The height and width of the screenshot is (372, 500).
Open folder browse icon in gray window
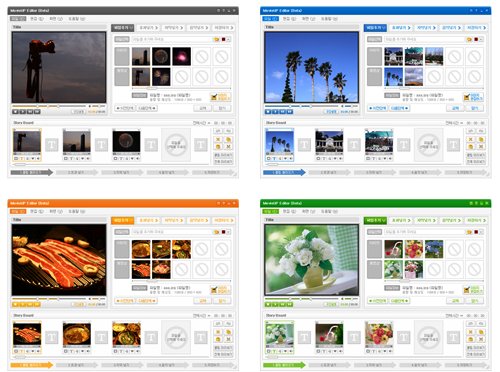[217, 39]
